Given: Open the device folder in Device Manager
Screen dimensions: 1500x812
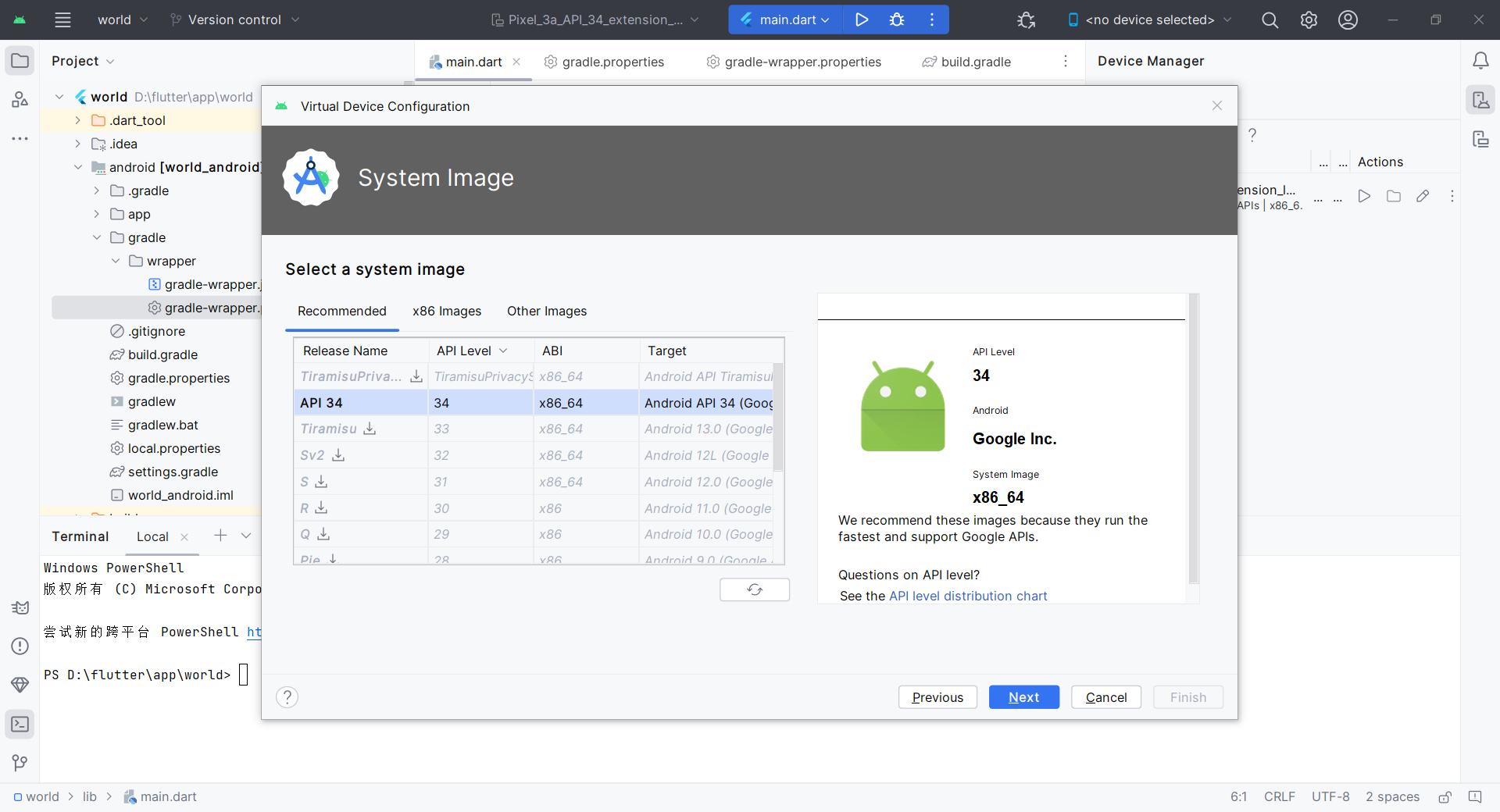Looking at the screenshot, I should pos(1394,196).
